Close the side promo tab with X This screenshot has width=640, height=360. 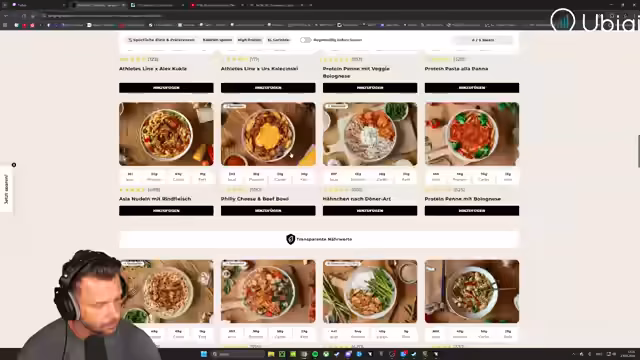[x=14, y=165]
